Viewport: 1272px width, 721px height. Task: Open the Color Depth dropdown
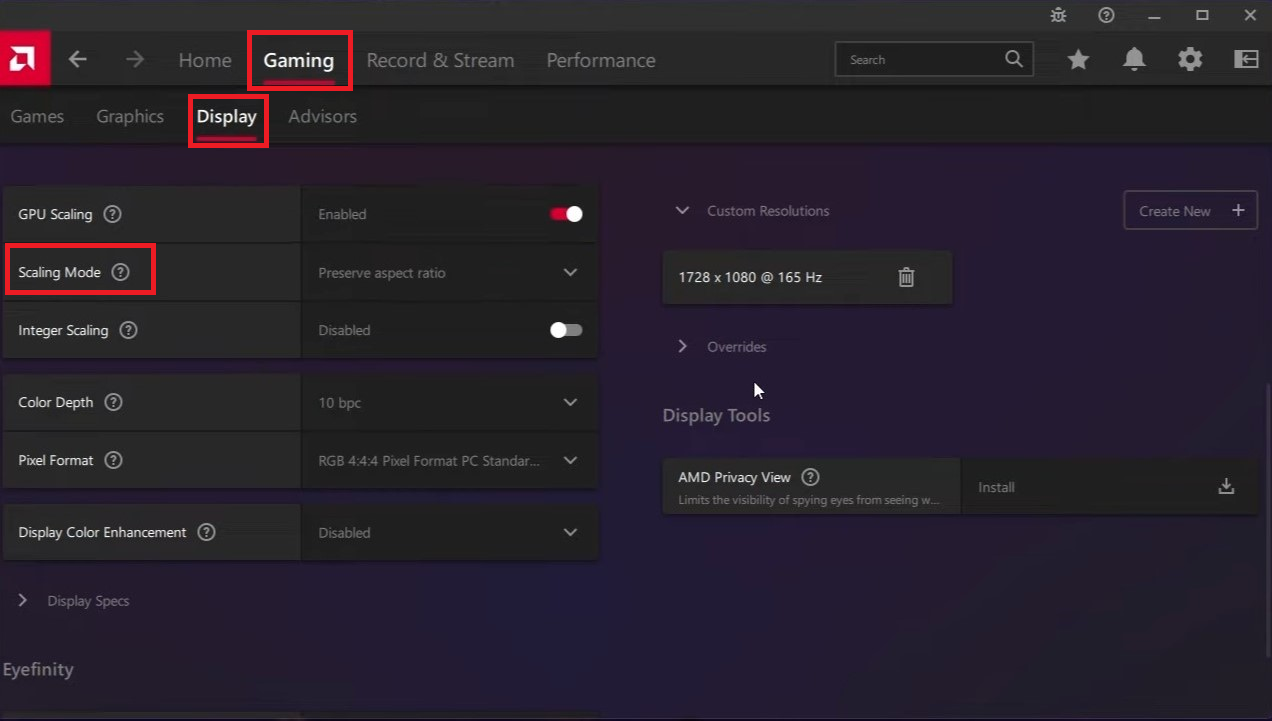pyautogui.click(x=449, y=402)
